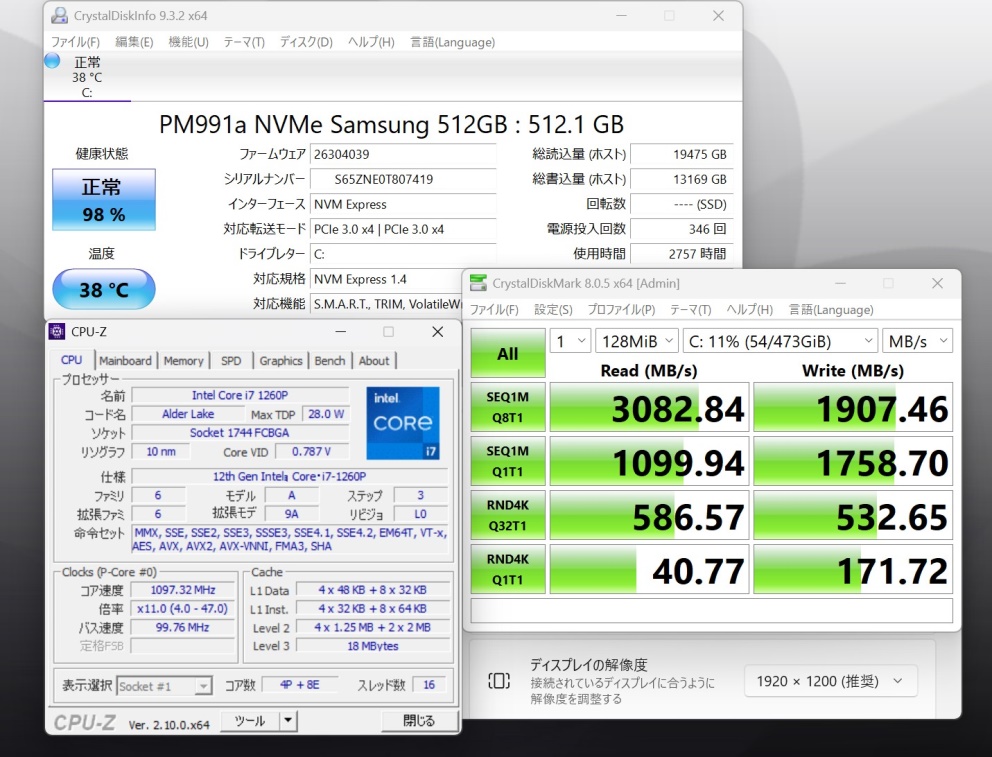Click the total host reads value 19475 GB
992x757 pixels.
(681, 154)
